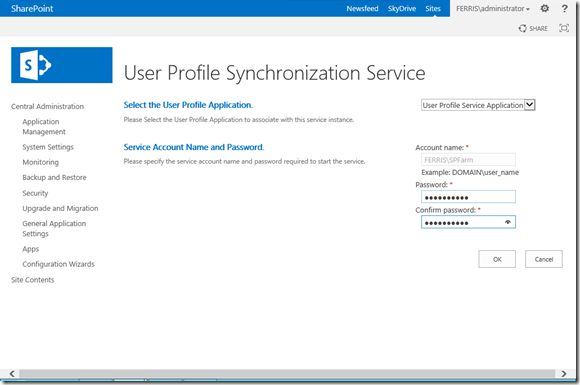Click 'Service Account Name and Password' heading

pyautogui.click(x=194, y=147)
